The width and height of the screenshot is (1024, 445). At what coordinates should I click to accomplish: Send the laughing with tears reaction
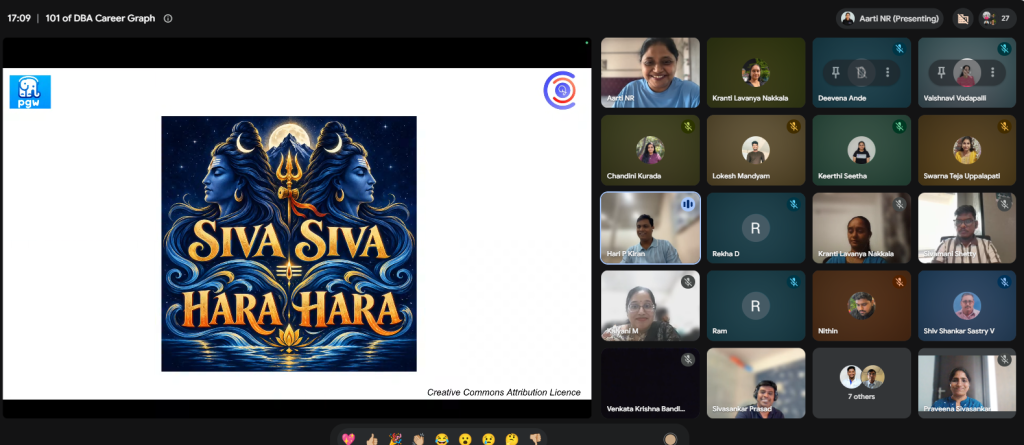(x=442, y=439)
